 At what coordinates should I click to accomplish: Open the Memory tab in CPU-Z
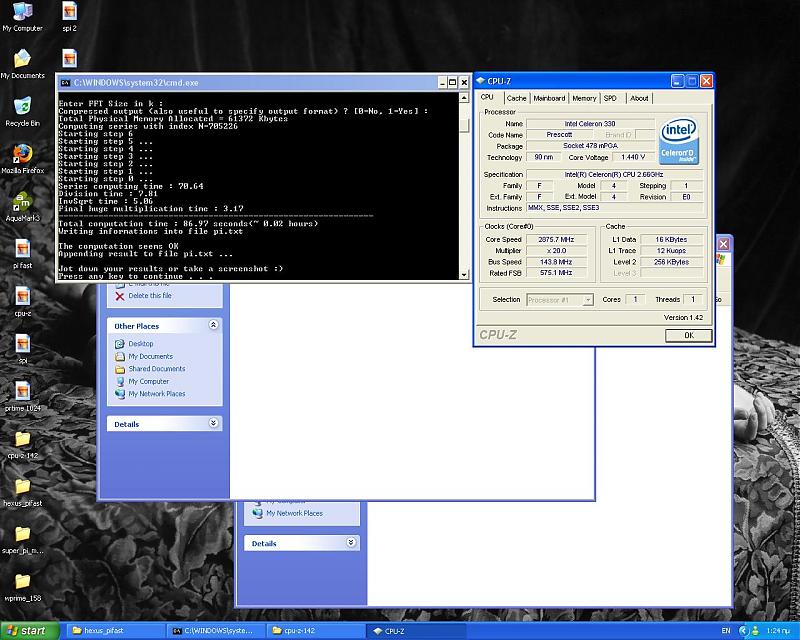[584, 98]
